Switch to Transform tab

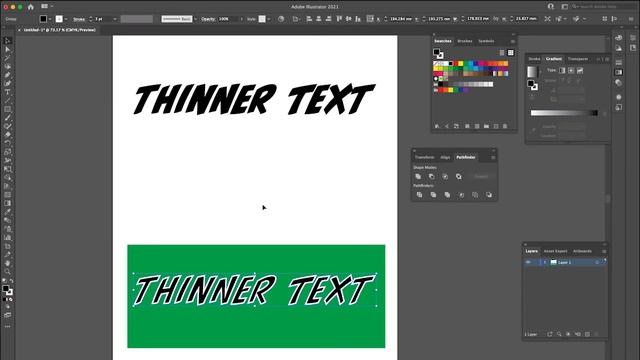coord(424,158)
